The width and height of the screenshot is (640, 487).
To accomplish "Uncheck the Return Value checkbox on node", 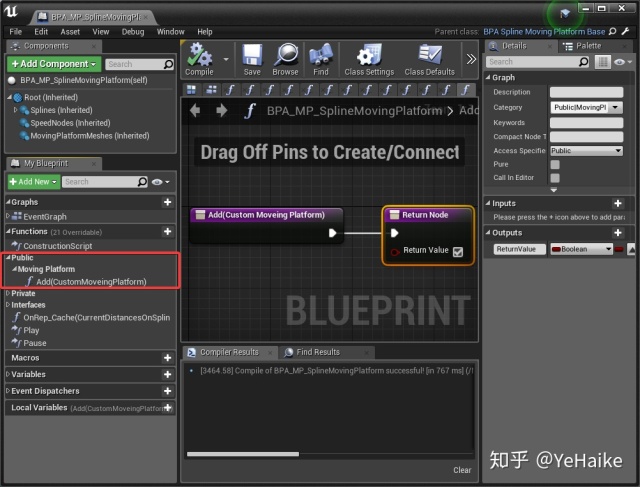I will pos(458,252).
